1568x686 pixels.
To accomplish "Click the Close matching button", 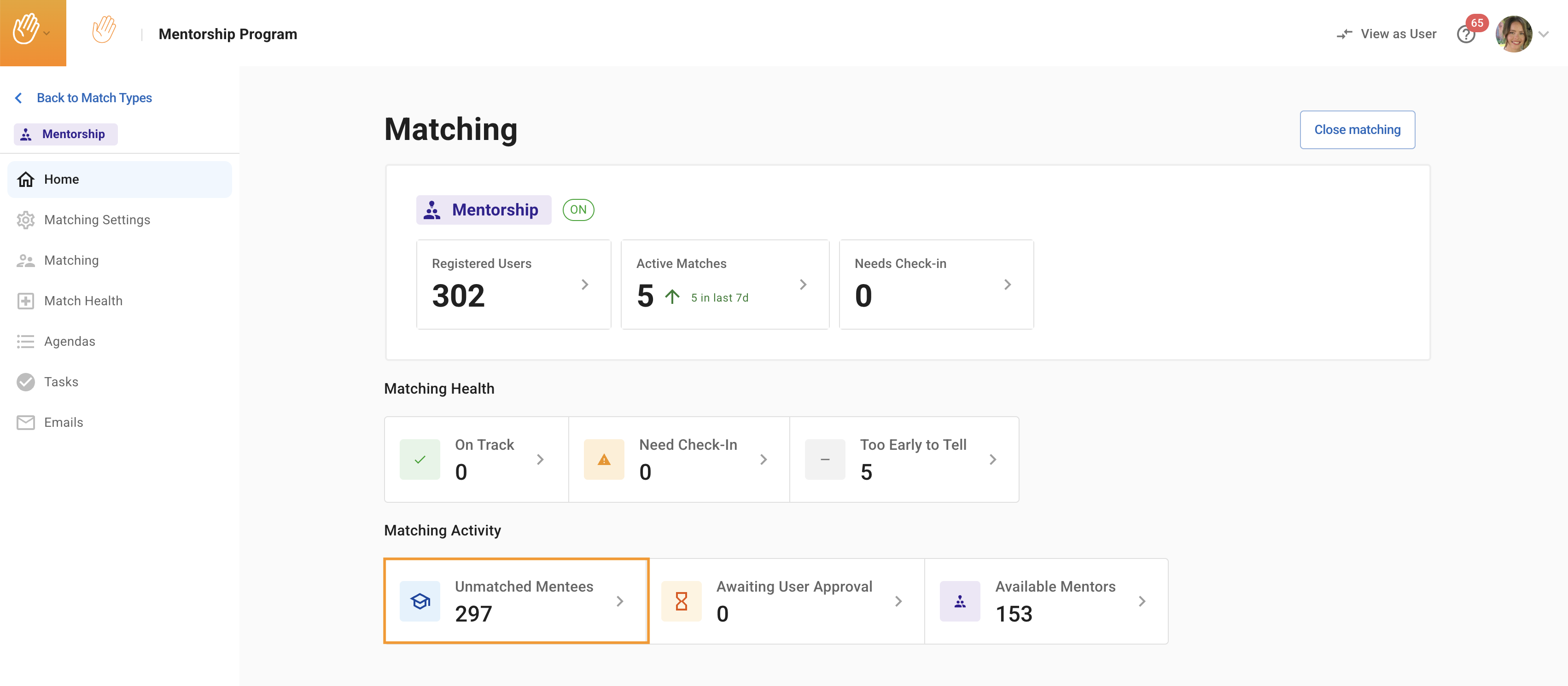I will (1357, 130).
